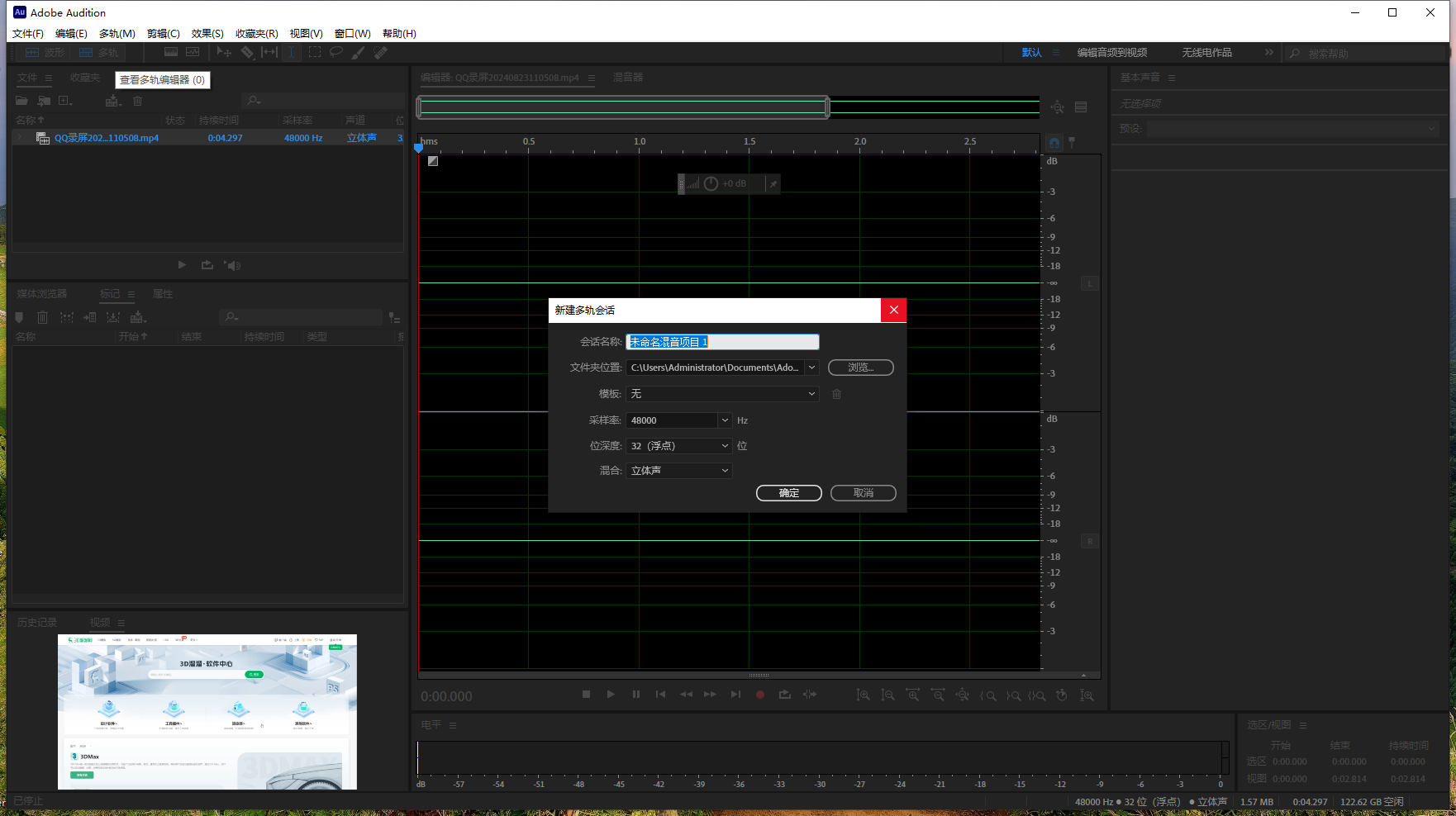Toggle loop playback in the transport bar
Viewport: 1456px width, 816px height.
(x=784, y=695)
